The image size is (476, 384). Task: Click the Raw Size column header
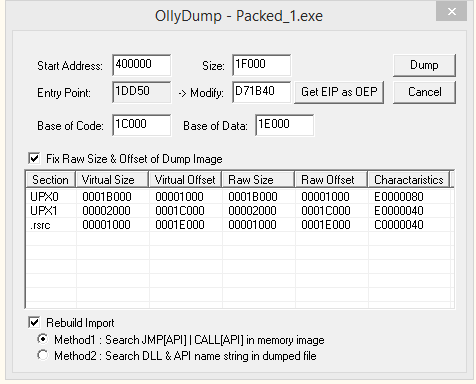(x=258, y=180)
